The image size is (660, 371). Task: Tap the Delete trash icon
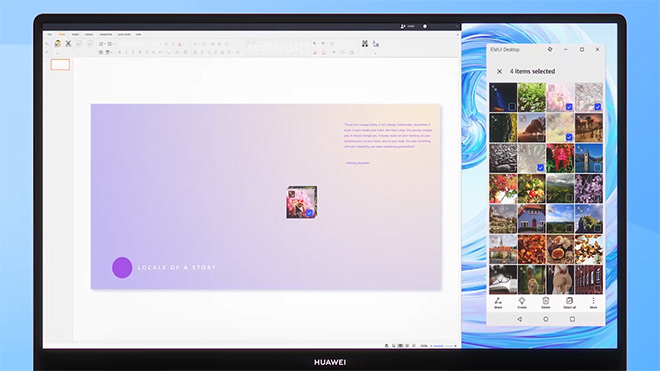point(546,302)
